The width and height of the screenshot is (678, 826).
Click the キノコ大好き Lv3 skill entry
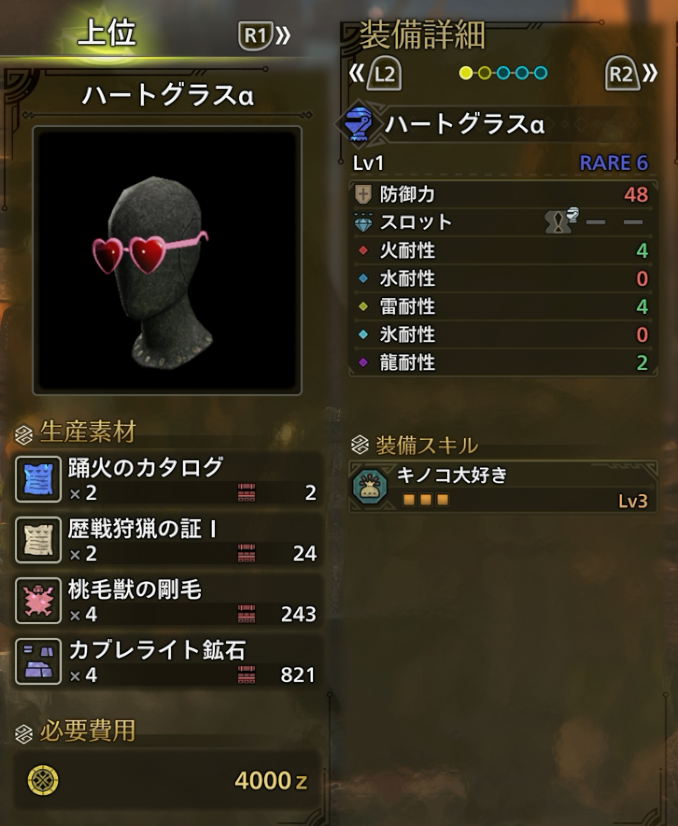point(503,486)
